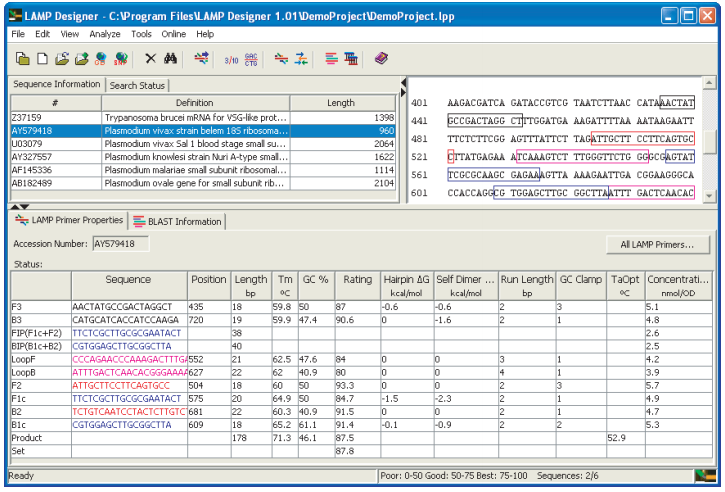Select the AF145336 sequence row
This screenshot has height=492, width=725.
203,170
